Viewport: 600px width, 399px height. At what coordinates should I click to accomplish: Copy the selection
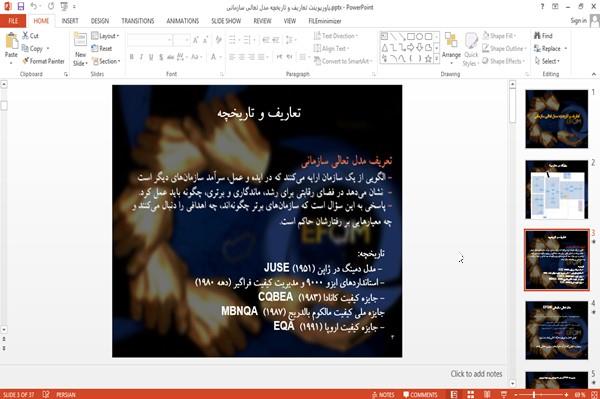coord(33,49)
